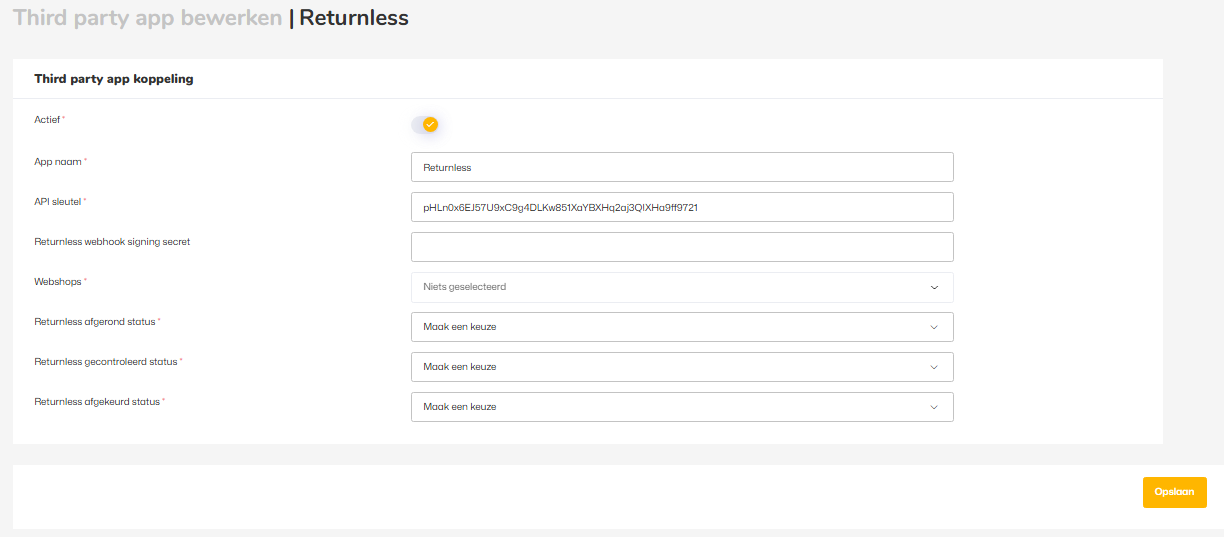Viewport: 1224px width, 537px height.
Task: Open the Returnless afgerond status dropdown
Action: [681, 327]
